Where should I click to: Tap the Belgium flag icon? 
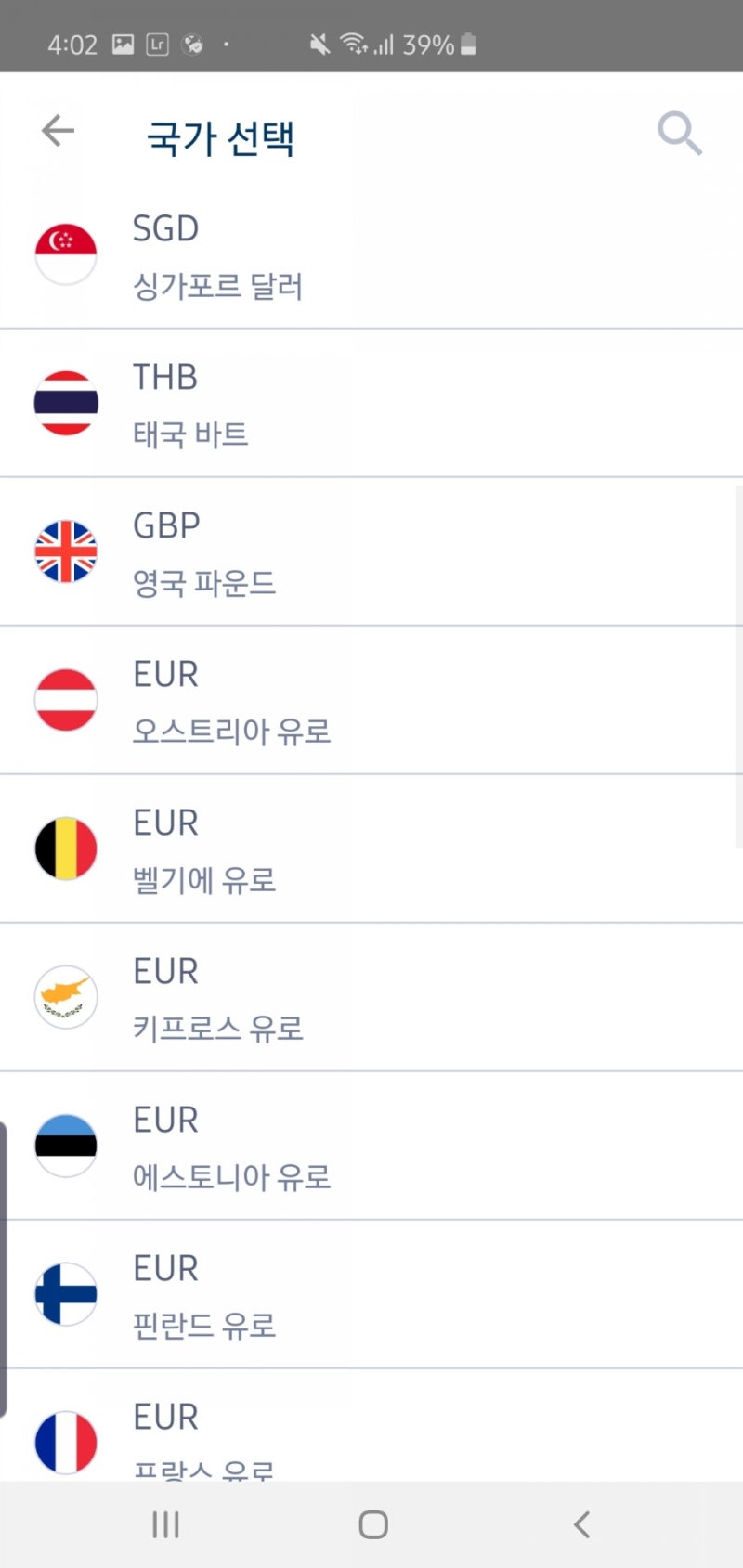click(x=66, y=849)
